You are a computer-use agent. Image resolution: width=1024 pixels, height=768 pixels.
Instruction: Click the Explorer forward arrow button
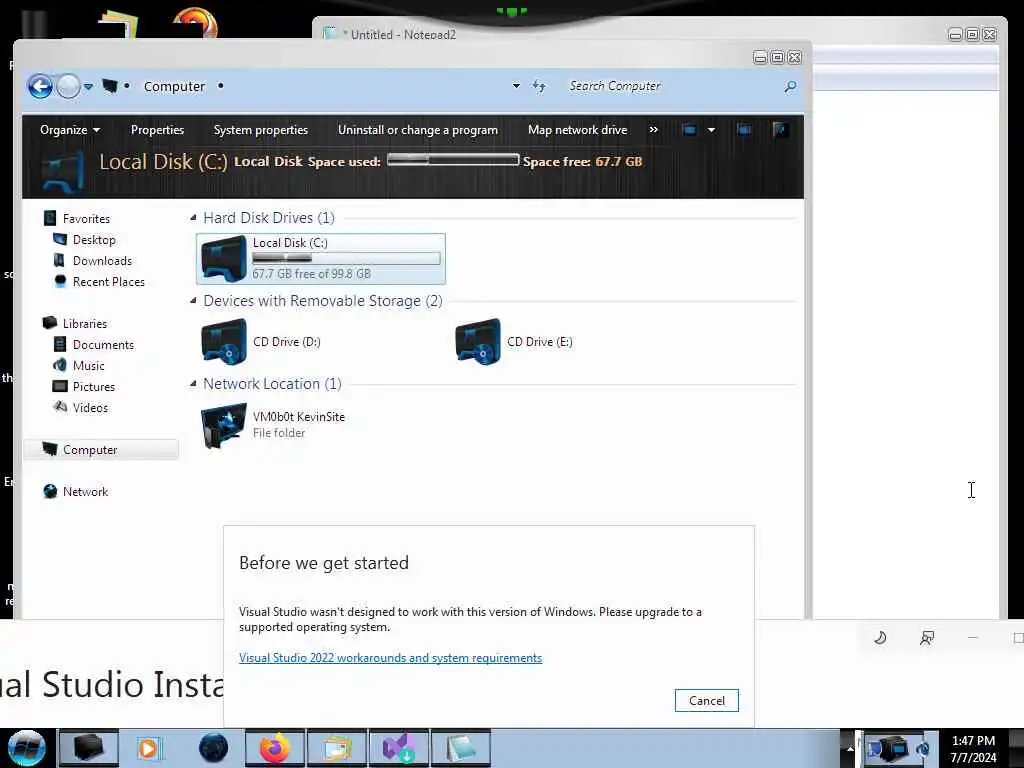(x=68, y=86)
